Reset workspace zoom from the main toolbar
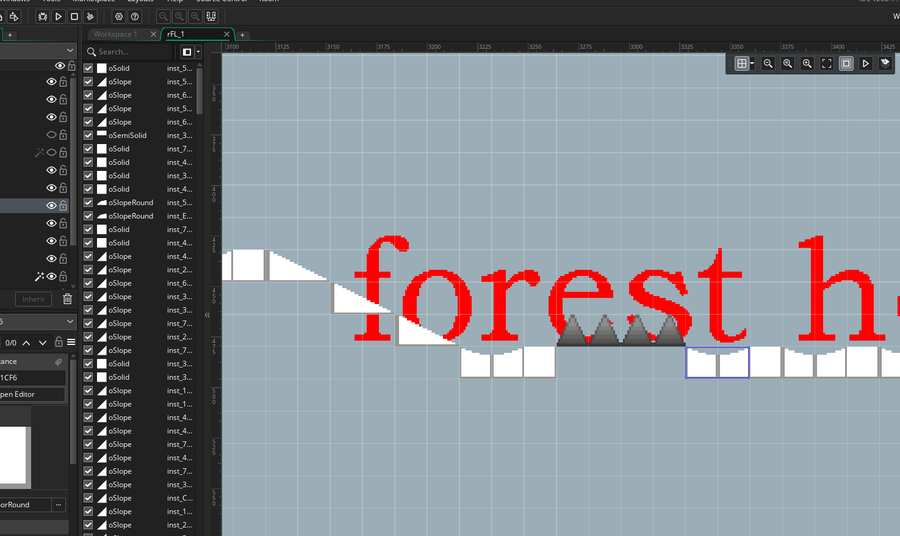The width and height of the screenshot is (900, 536). (179, 17)
